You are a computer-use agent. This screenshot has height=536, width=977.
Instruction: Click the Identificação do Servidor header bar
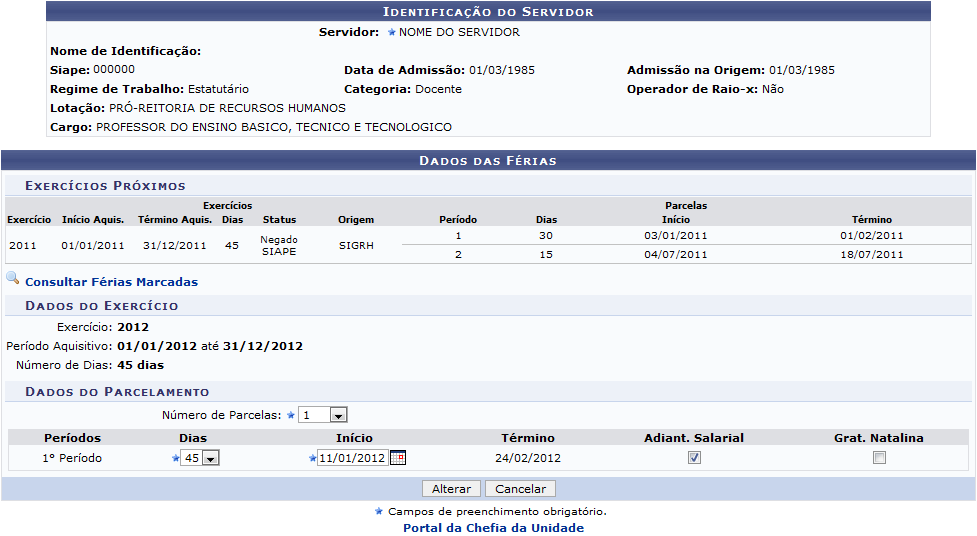click(x=488, y=12)
